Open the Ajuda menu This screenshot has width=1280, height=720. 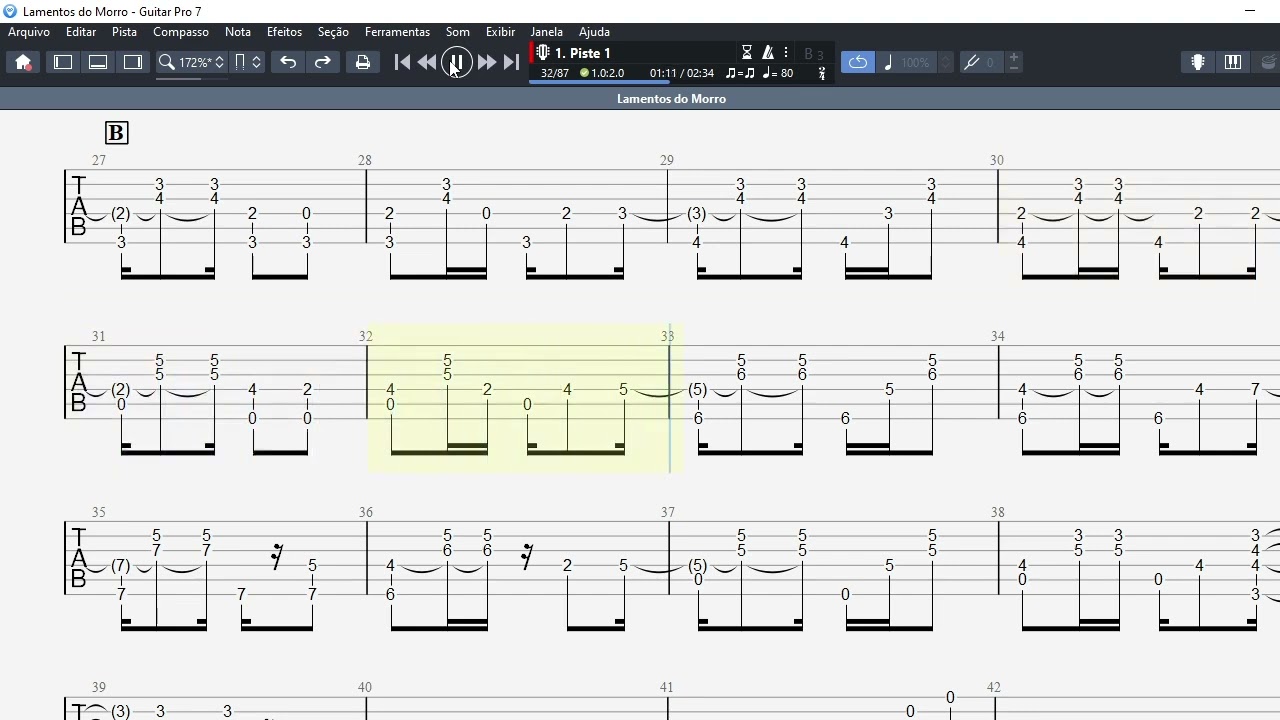pos(594,32)
